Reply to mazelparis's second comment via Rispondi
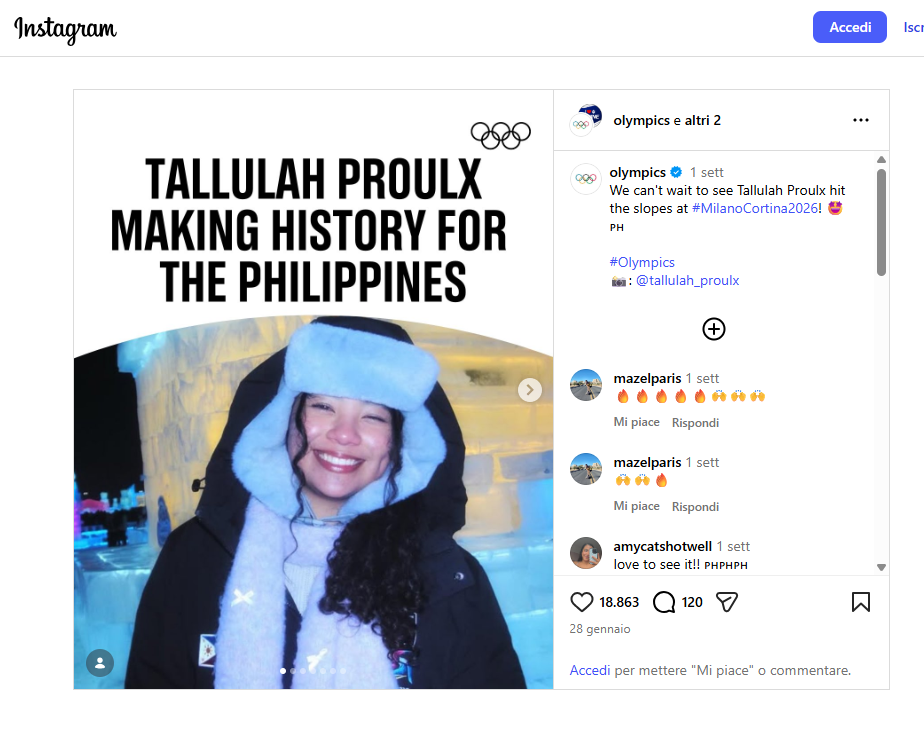Screen dimensions: 924x732 pos(695,506)
